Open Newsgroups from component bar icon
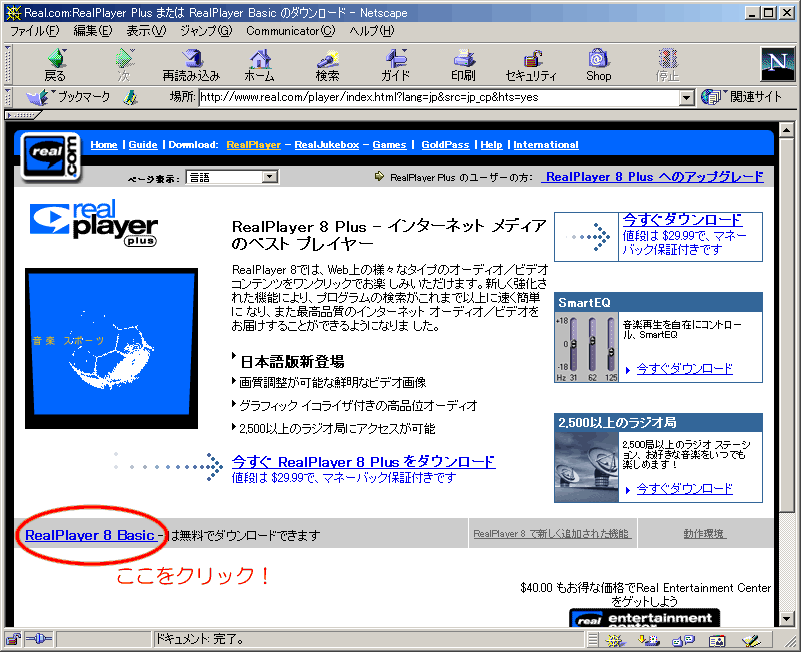The image size is (801, 652). (x=683, y=640)
